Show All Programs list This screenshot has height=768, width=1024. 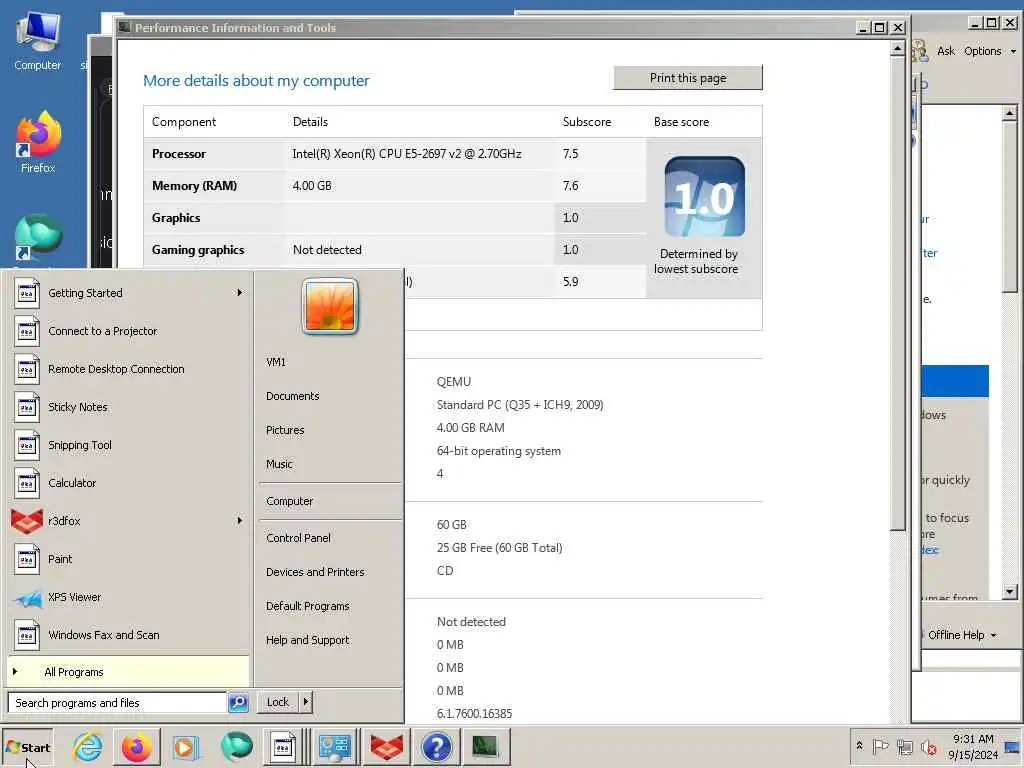tap(128, 672)
